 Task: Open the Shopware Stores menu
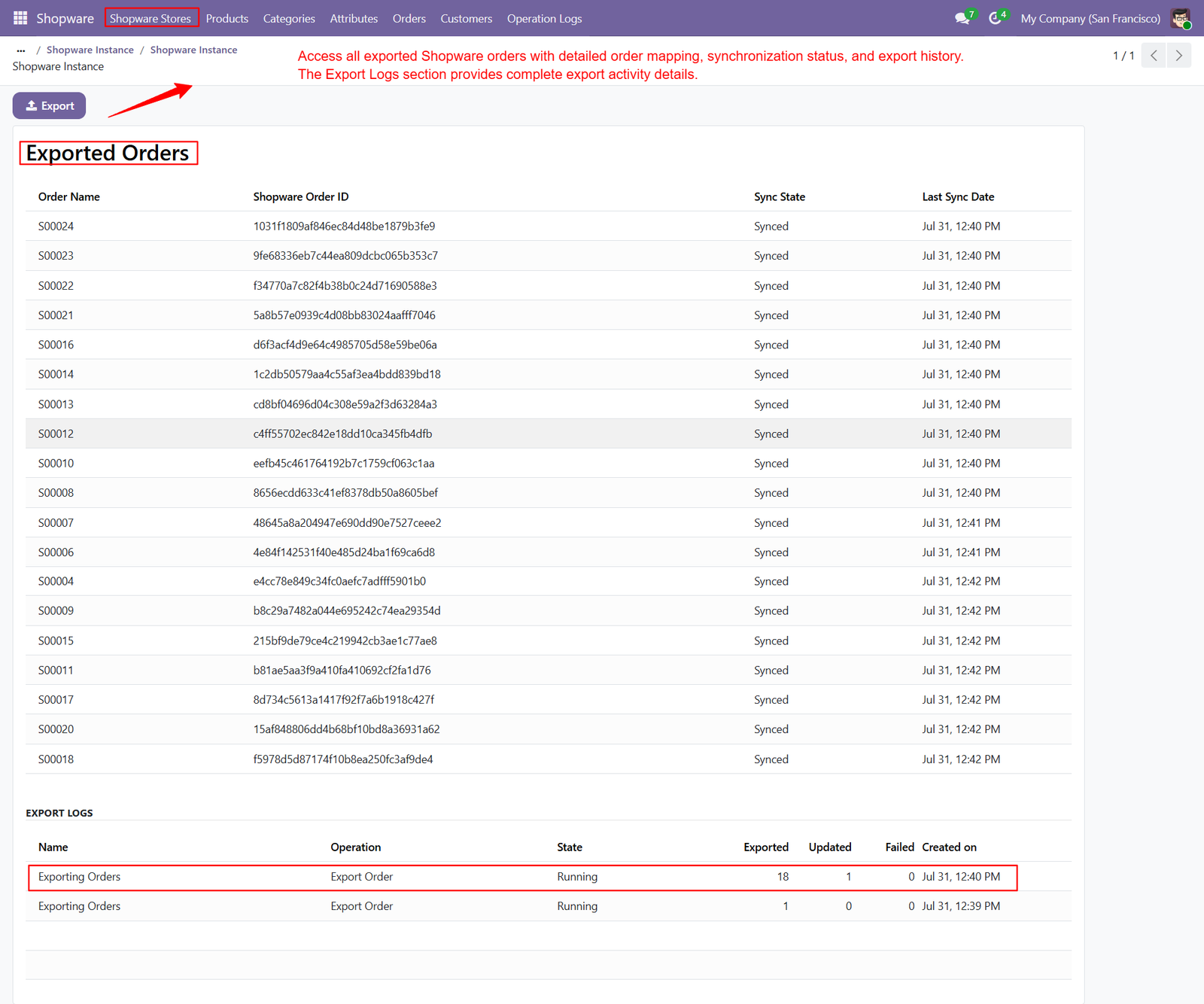coord(150,18)
